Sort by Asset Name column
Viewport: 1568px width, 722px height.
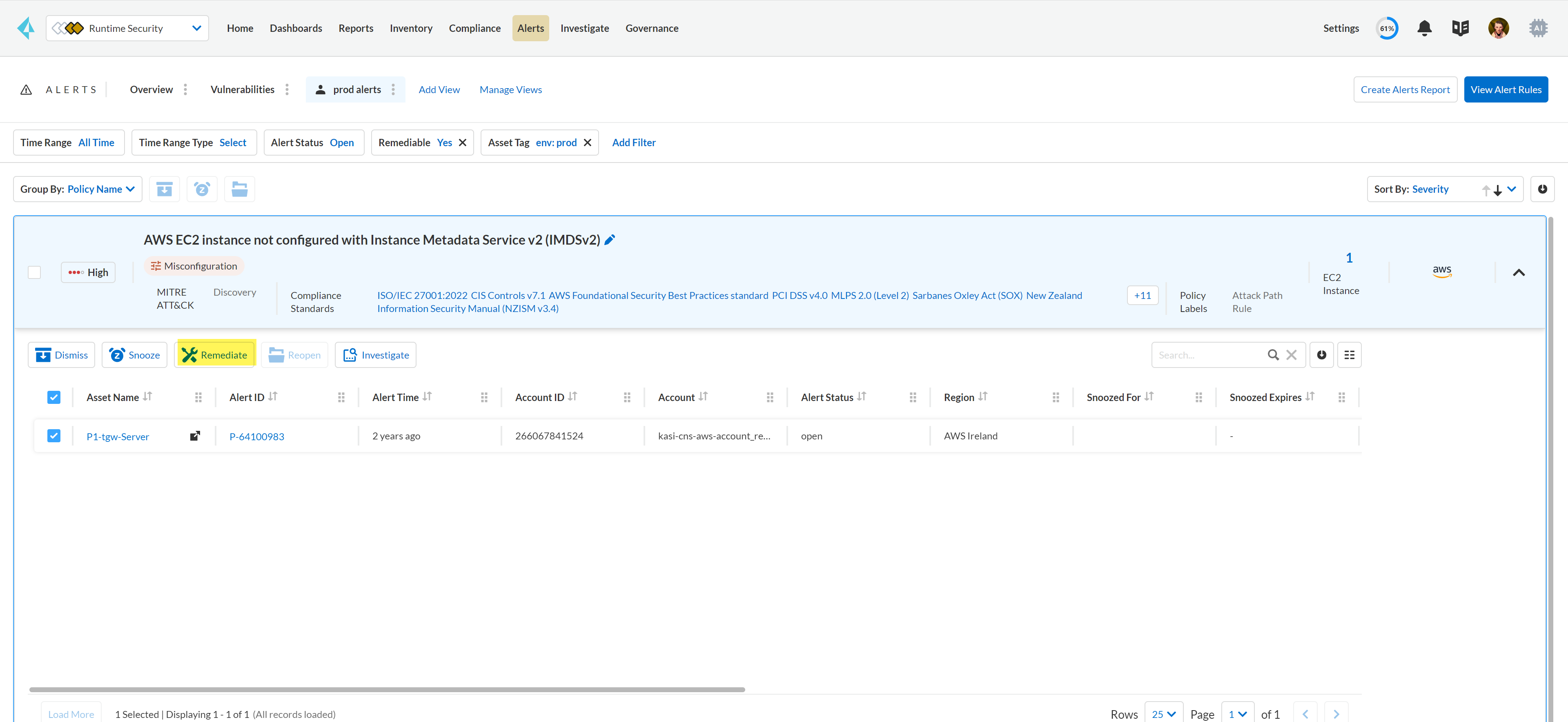tap(147, 396)
